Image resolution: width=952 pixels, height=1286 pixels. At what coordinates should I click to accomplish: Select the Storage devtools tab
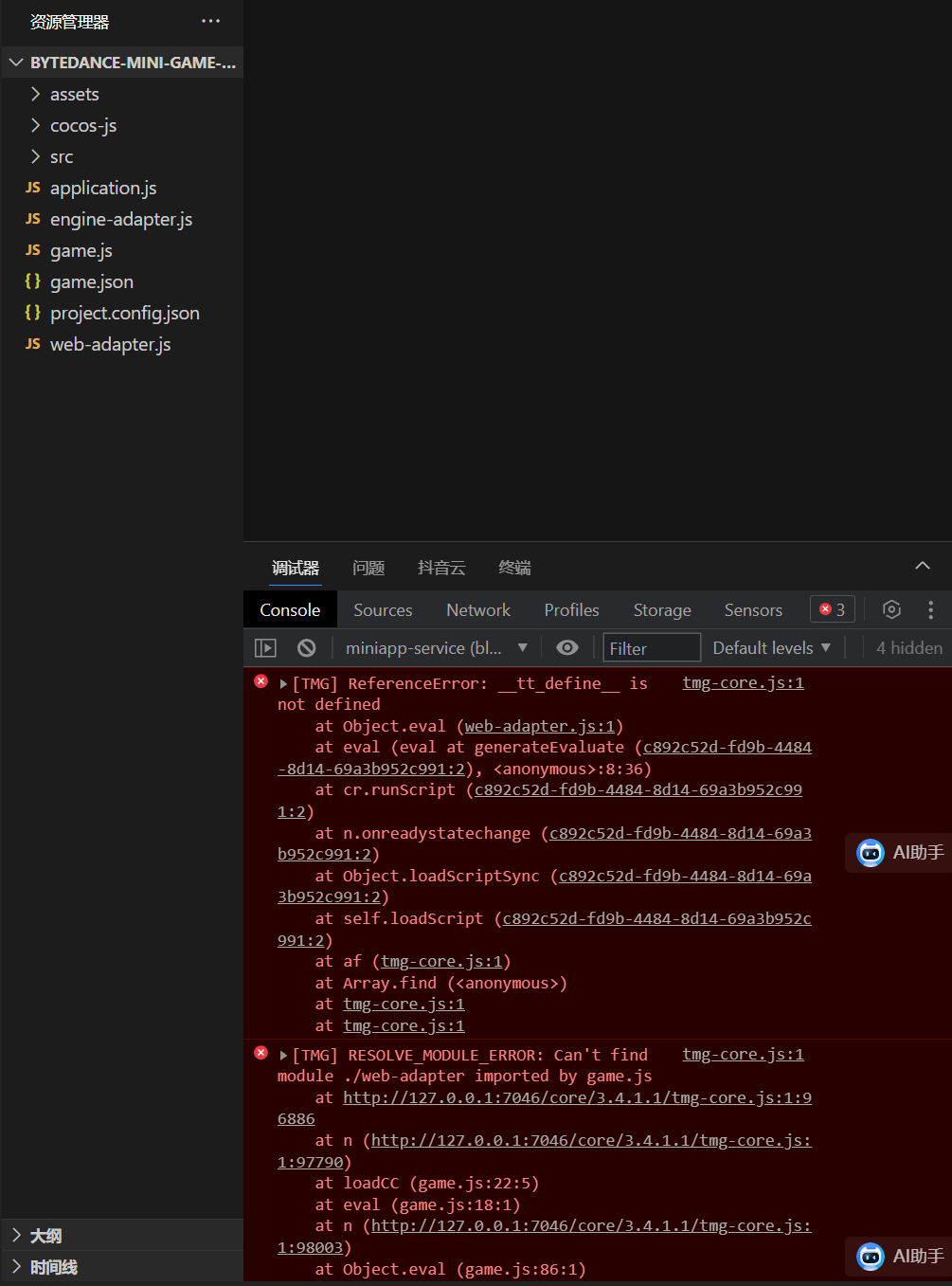(x=662, y=610)
